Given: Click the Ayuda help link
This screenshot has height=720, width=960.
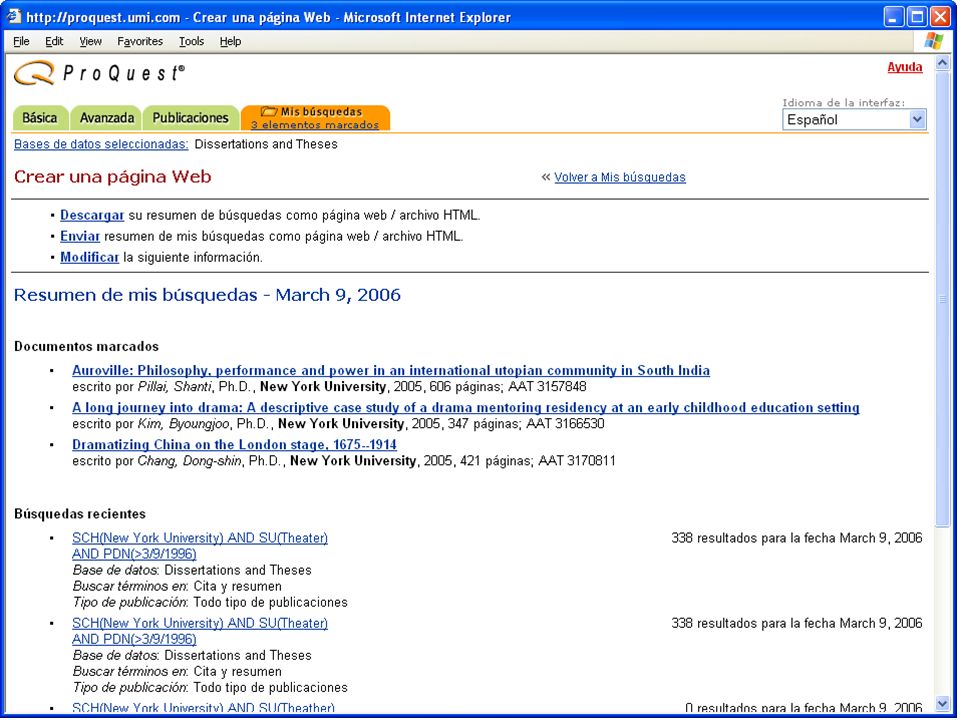Looking at the screenshot, I should (x=905, y=67).
